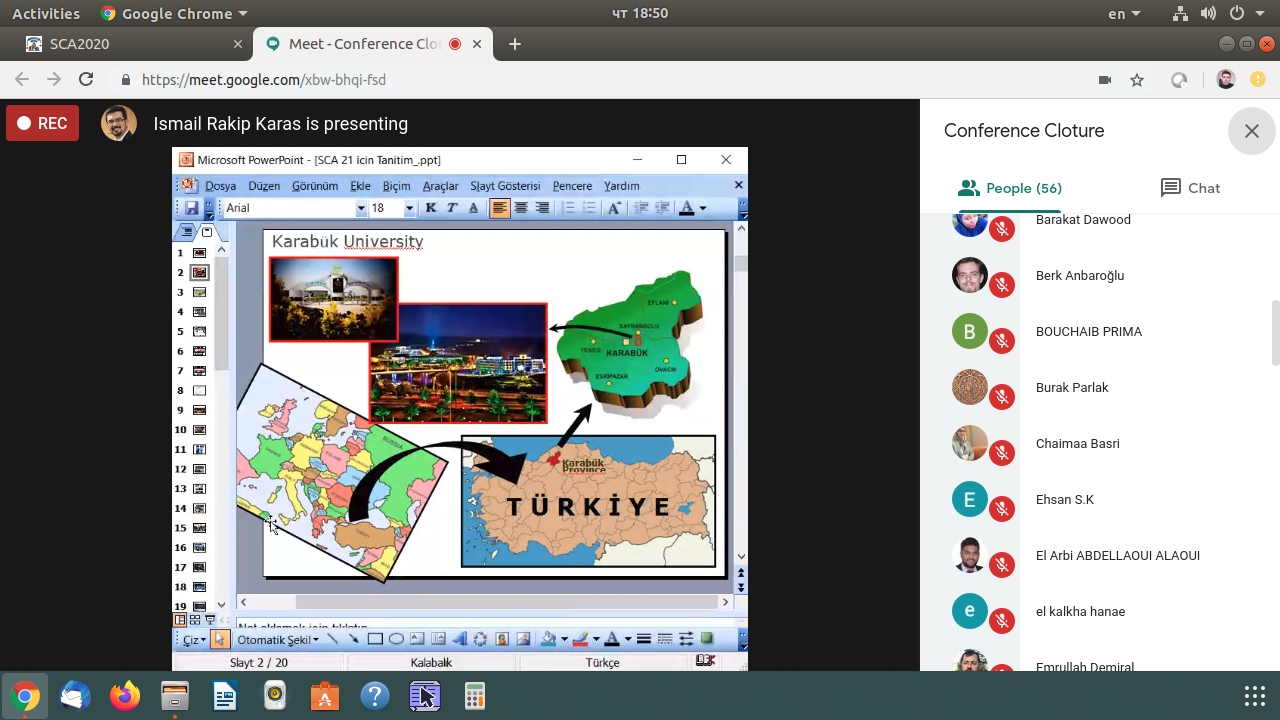Launch Firefox from the dock
This screenshot has height=720, width=1280.
125,696
